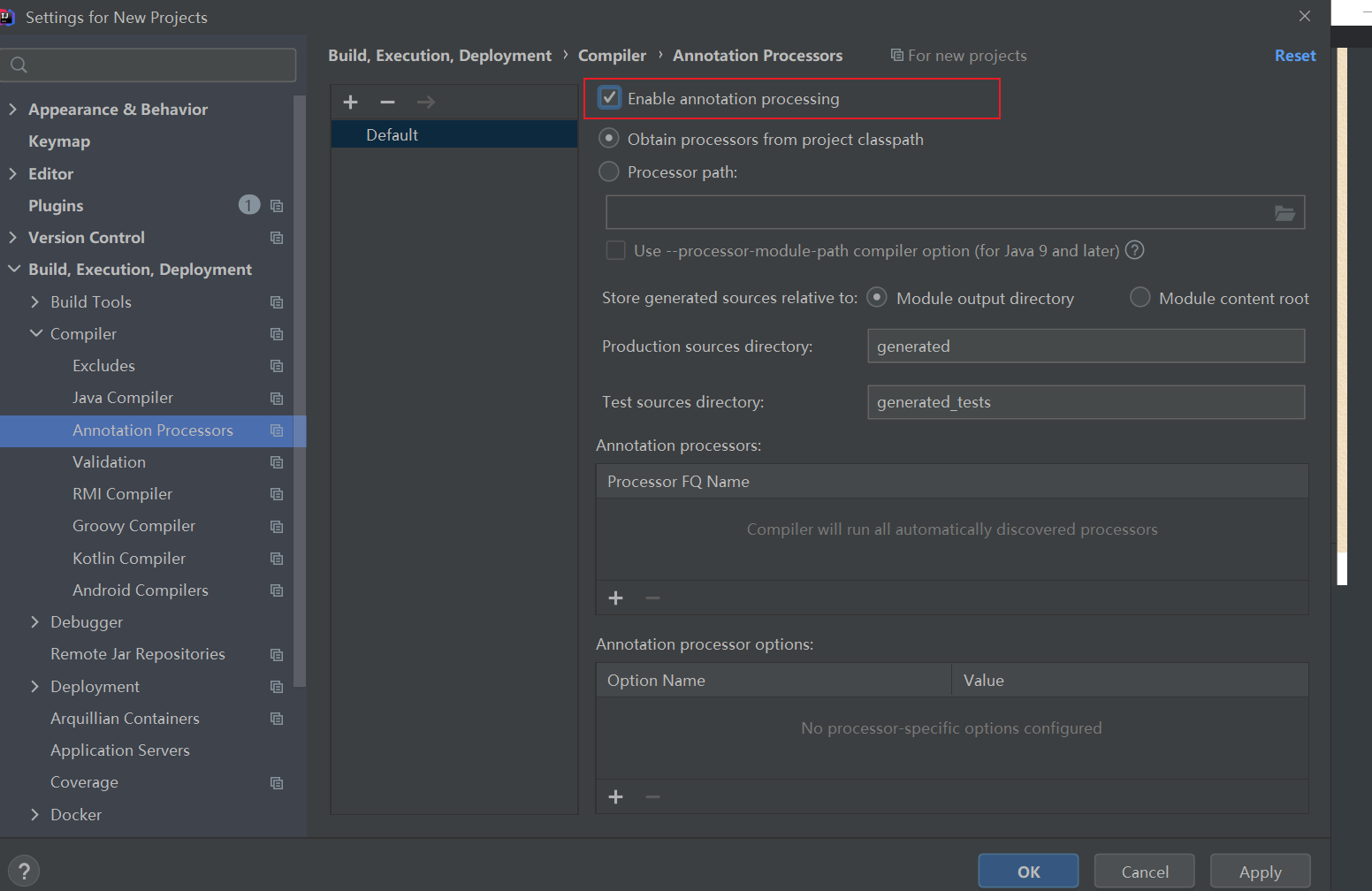Click Compiler in the breadcrumb
Screen dimensions: 1372x891
[x=612, y=55]
